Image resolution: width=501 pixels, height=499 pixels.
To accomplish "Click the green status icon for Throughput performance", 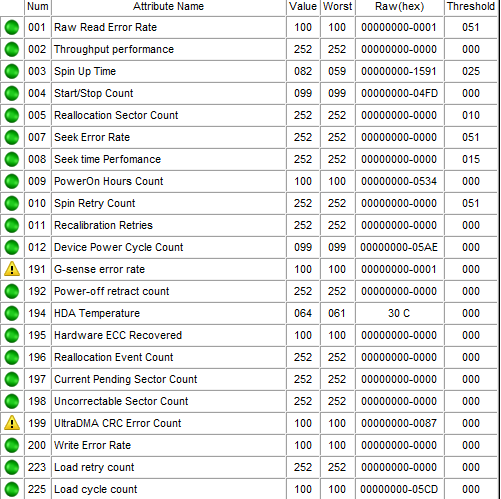I will tap(12, 49).
